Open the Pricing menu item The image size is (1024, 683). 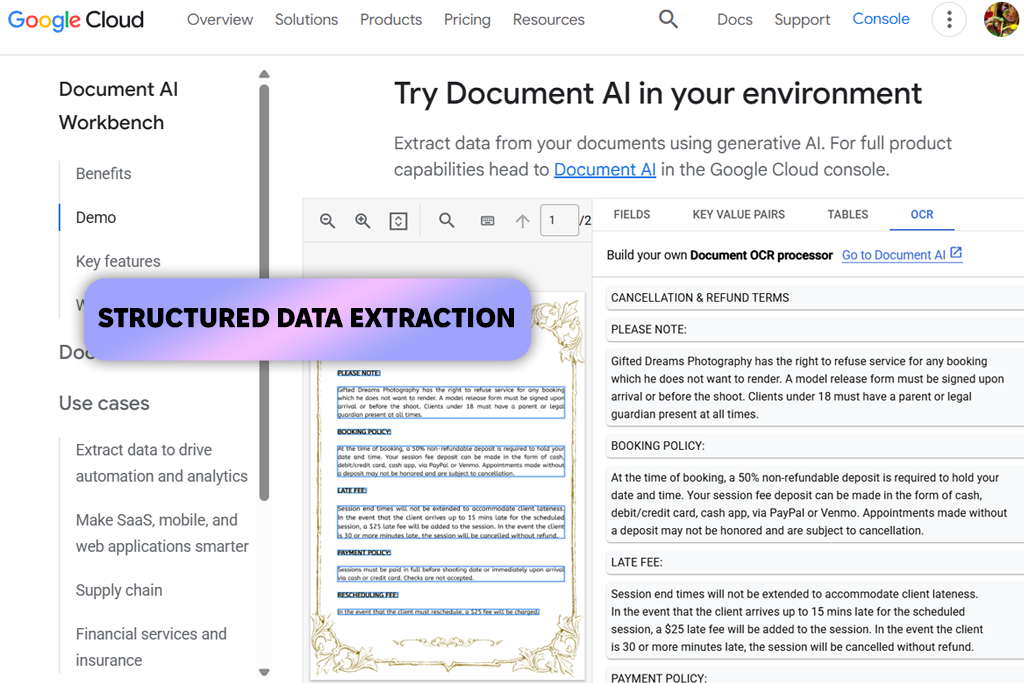point(468,20)
